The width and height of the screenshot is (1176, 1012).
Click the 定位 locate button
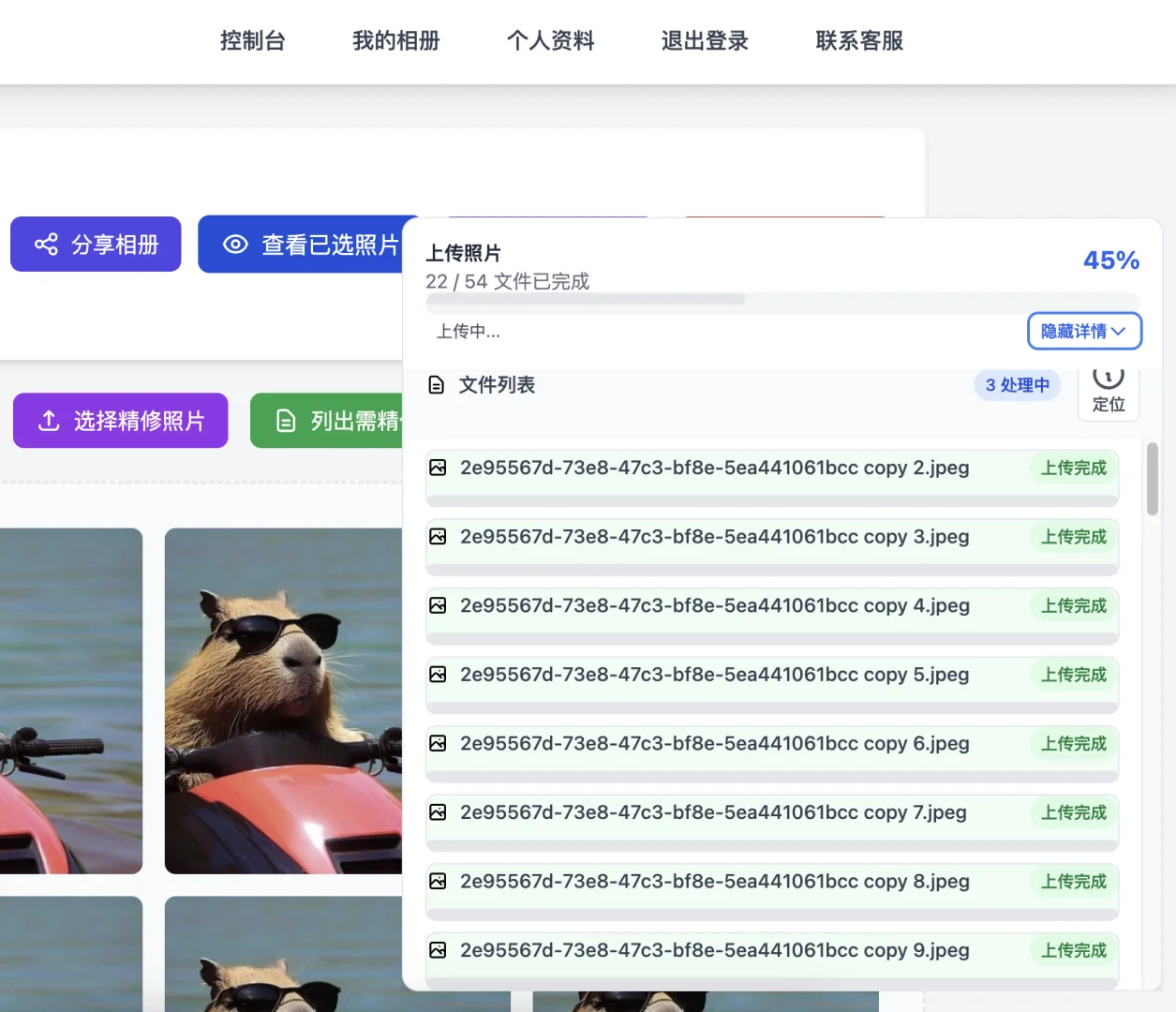pyautogui.click(x=1109, y=393)
